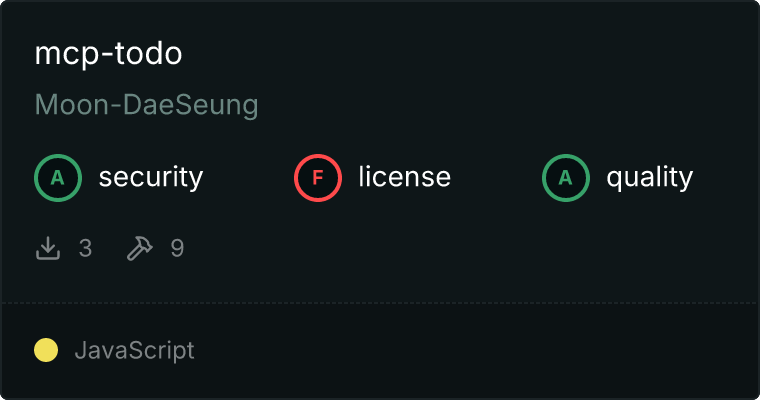
Task: Open the mcp-todo title link
Action: coord(108,54)
